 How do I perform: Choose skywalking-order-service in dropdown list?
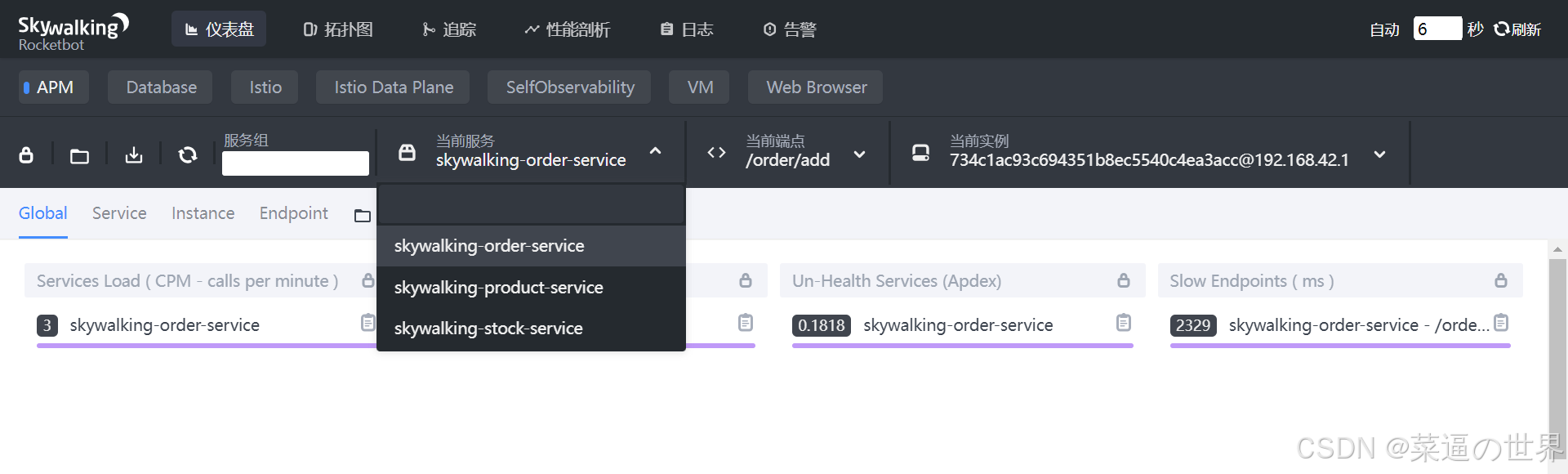[531, 246]
